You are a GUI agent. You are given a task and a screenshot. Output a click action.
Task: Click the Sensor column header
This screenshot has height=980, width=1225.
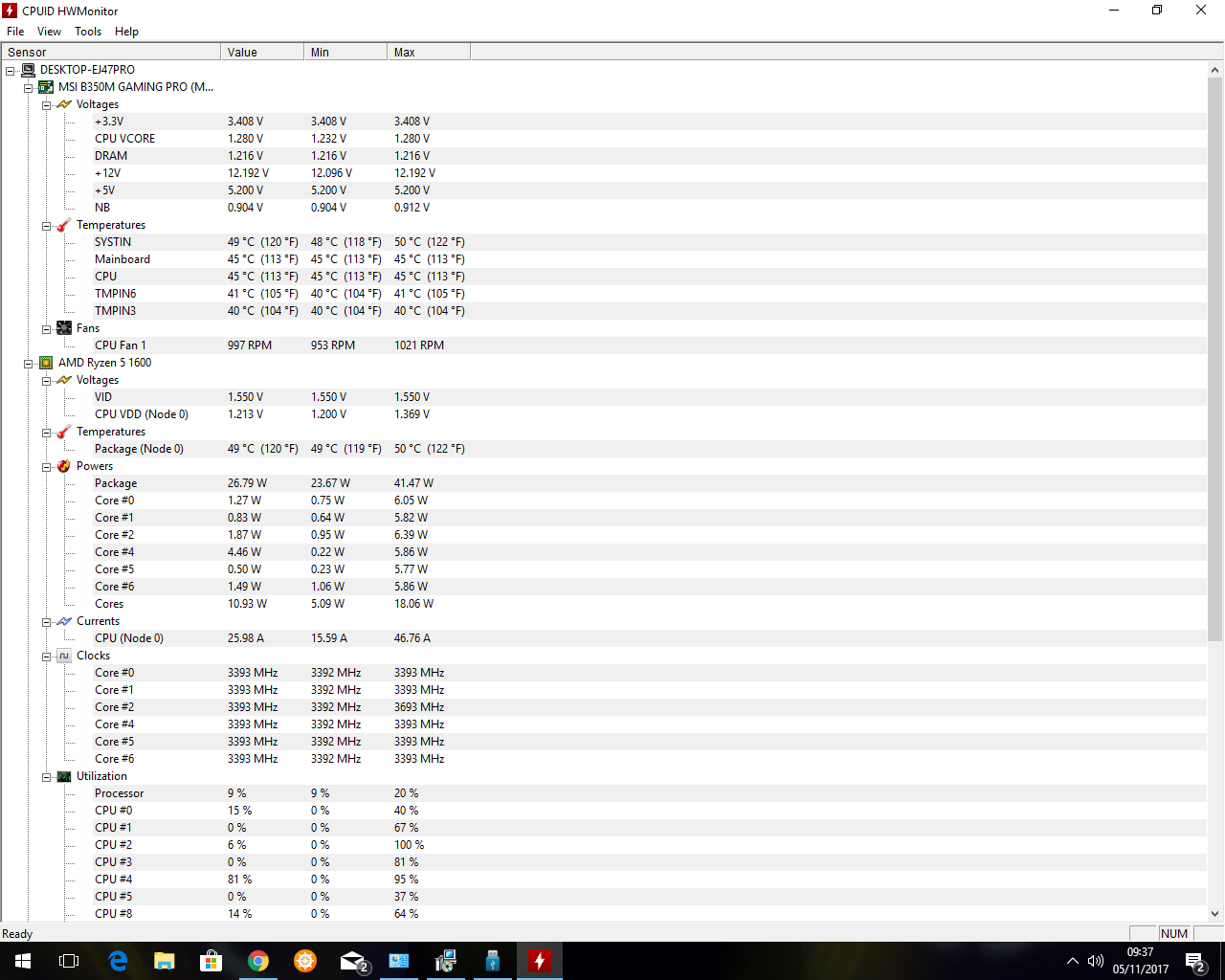pos(111,52)
